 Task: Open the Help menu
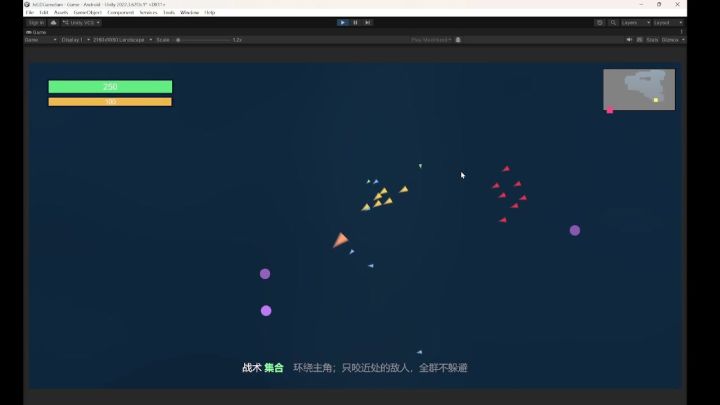pos(210,12)
